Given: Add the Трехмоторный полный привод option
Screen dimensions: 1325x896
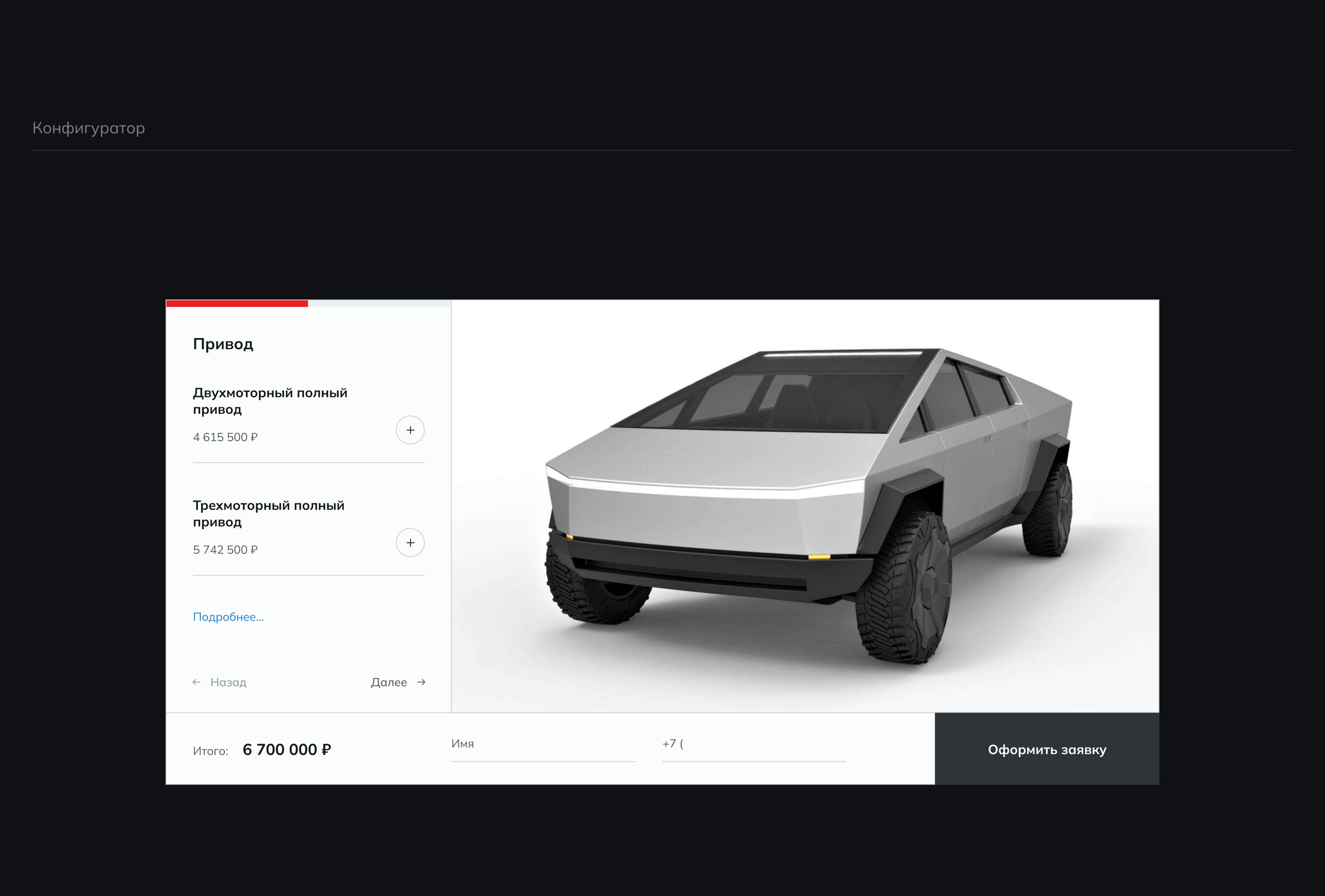Looking at the screenshot, I should tap(410, 543).
